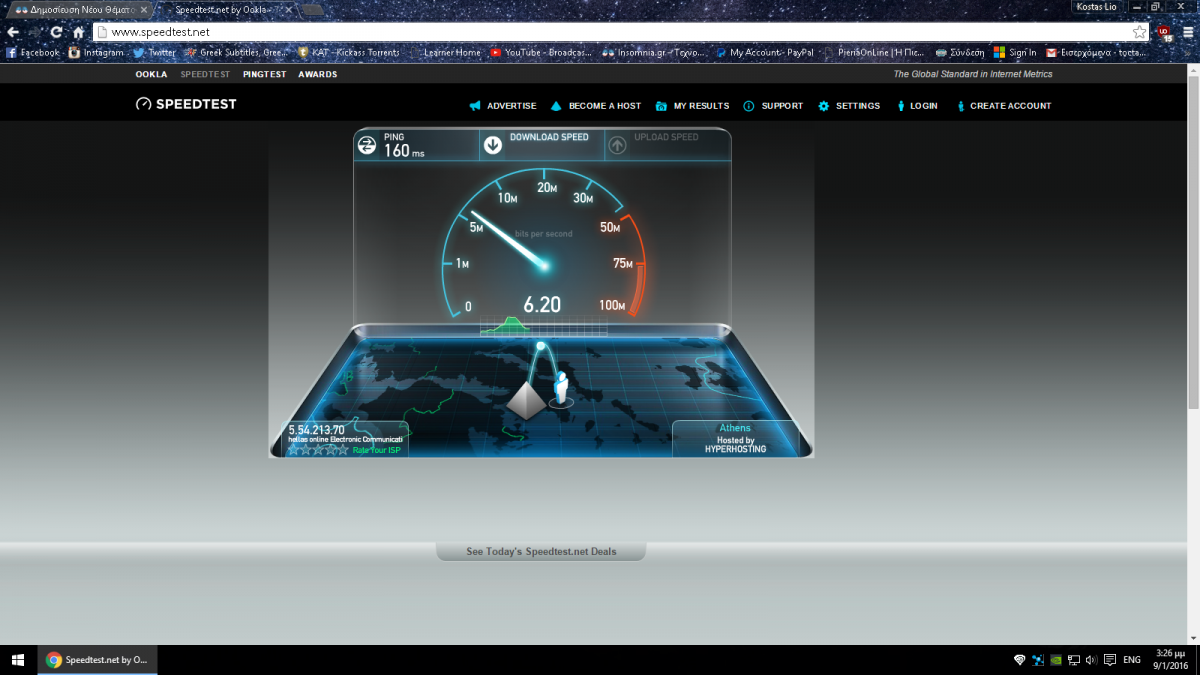Open the Sign In Microsoft bookmark
Viewport: 1200px width, 675px height.
coord(1015,52)
